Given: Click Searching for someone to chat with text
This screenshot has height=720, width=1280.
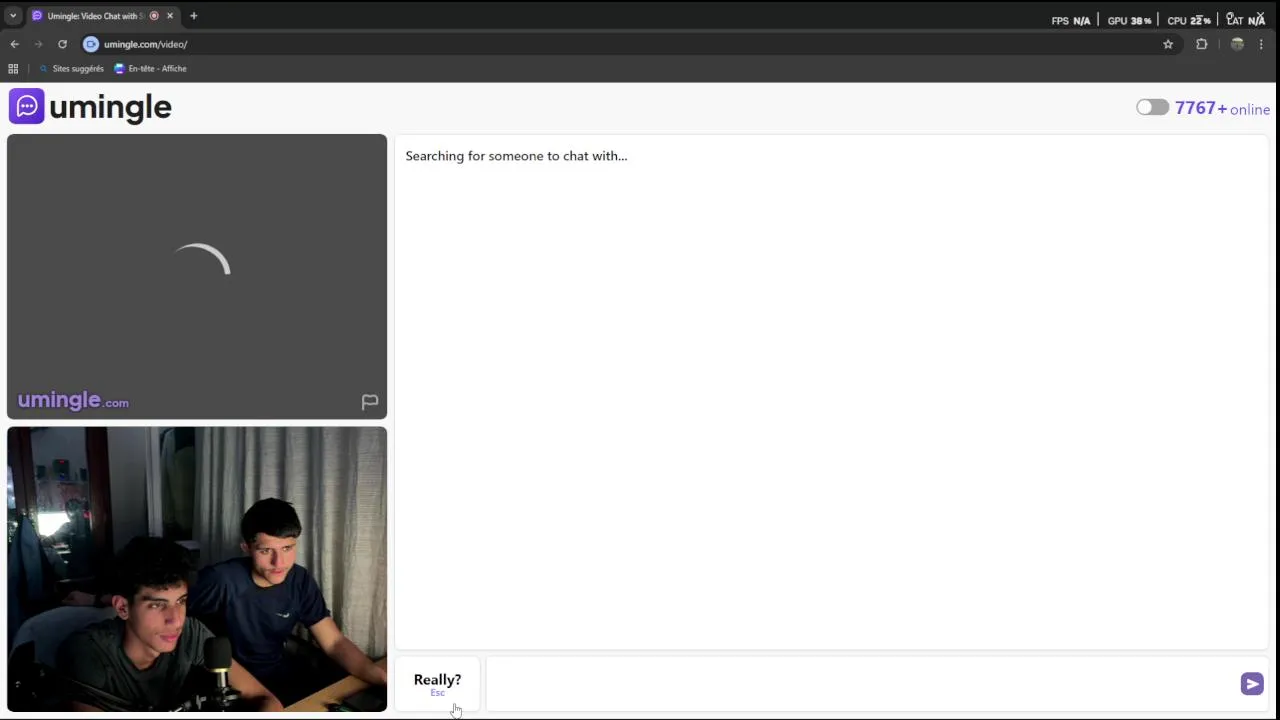Looking at the screenshot, I should (x=516, y=156).
